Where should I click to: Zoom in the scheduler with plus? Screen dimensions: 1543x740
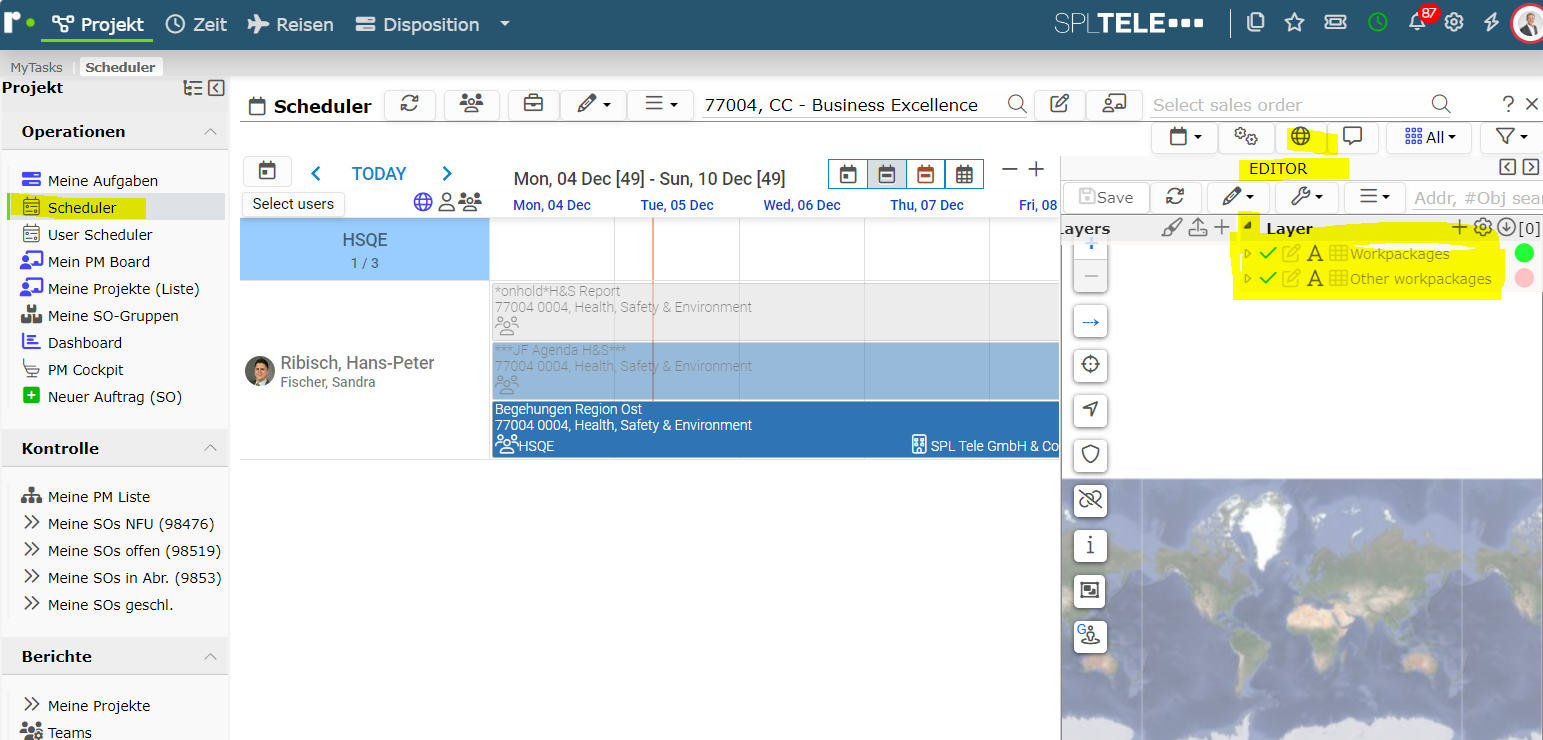click(x=1036, y=170)
